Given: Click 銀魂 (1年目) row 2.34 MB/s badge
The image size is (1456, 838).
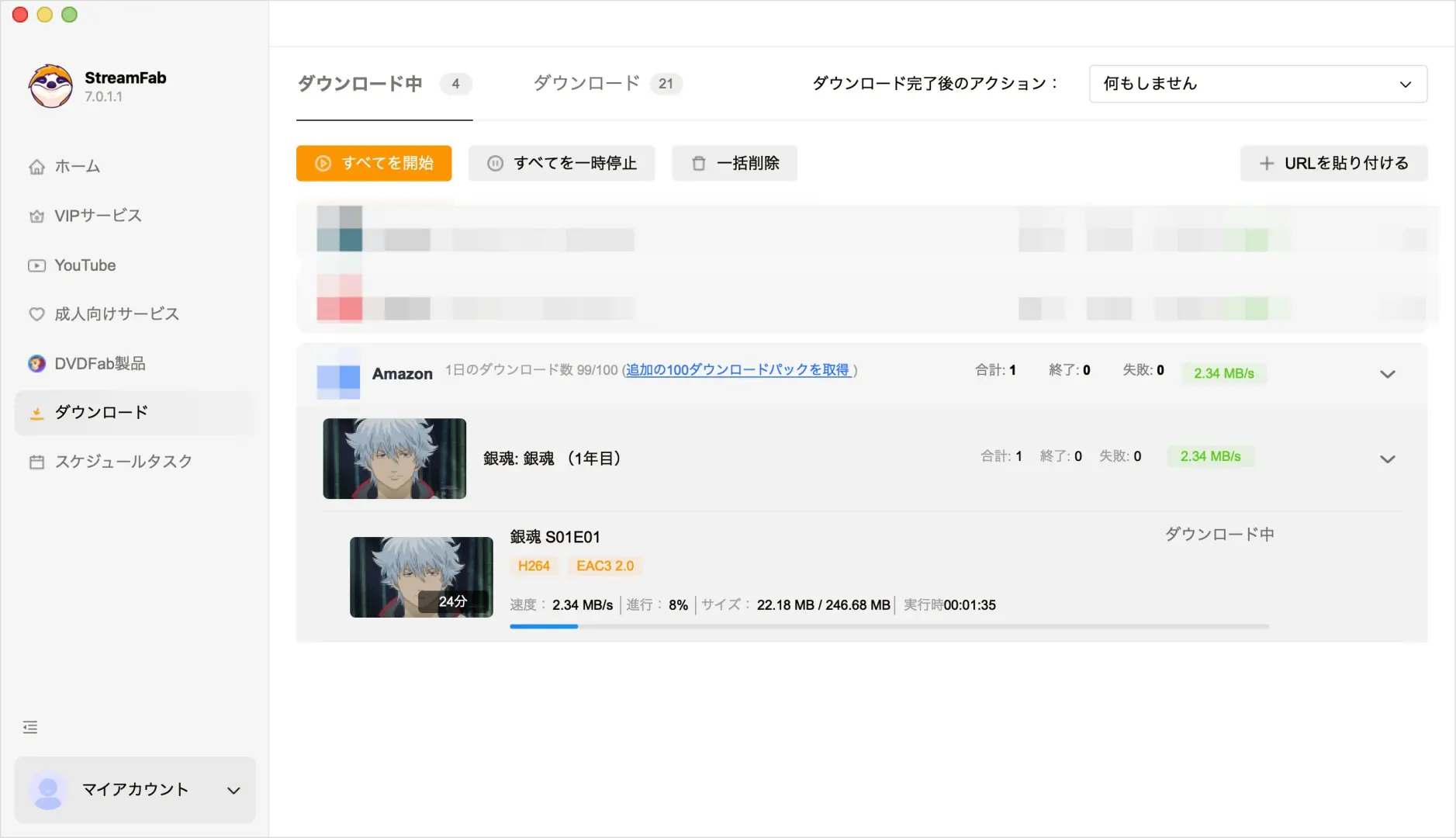Looking at the screenshot, I should (x=1210, y=456).
